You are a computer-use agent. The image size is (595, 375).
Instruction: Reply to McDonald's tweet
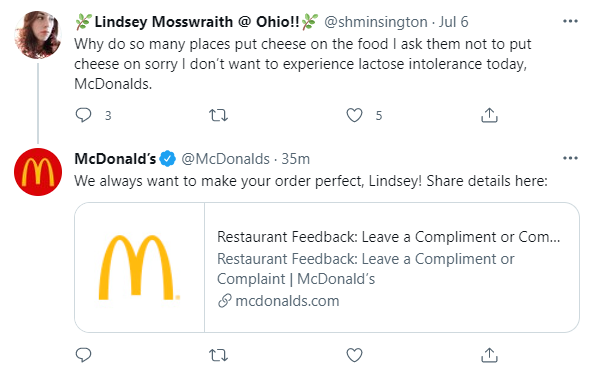coord(83,355)
